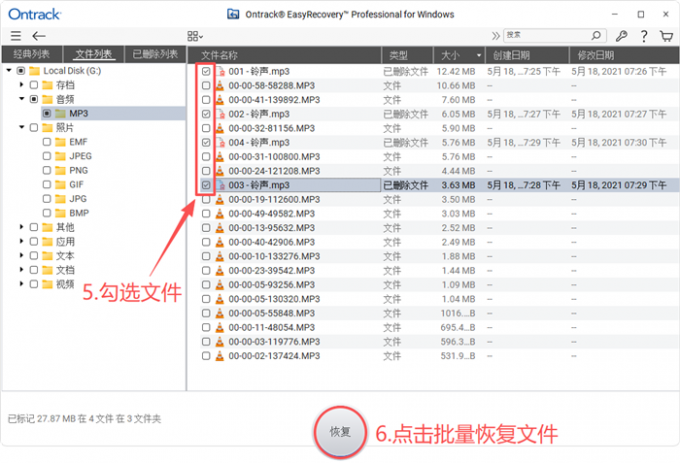Check the PNG folder checkbox
The image size is (680, 463).
tap(47, 170)
